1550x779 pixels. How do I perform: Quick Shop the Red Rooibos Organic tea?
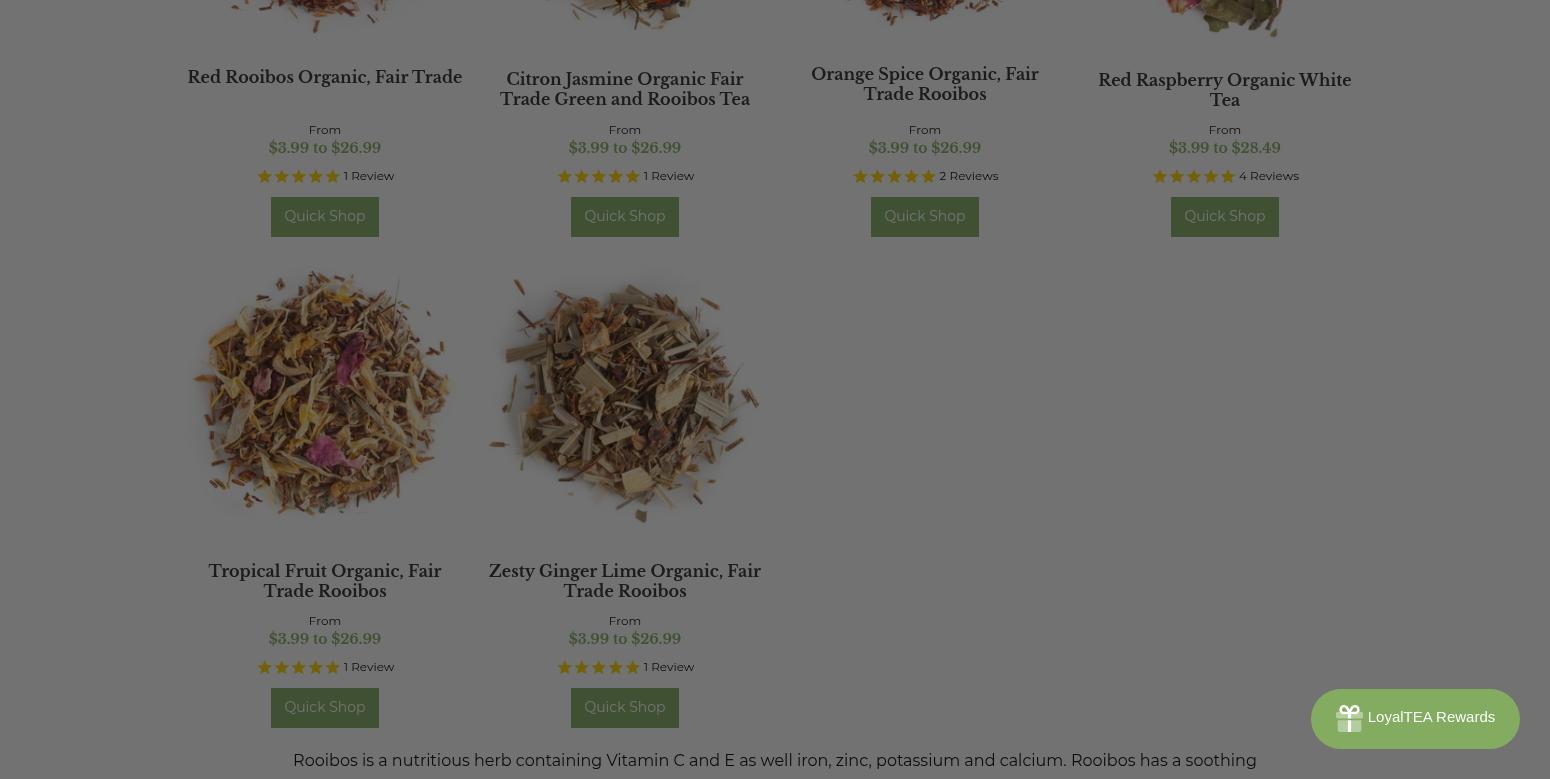pyautogui.click(x=325, y=216)
